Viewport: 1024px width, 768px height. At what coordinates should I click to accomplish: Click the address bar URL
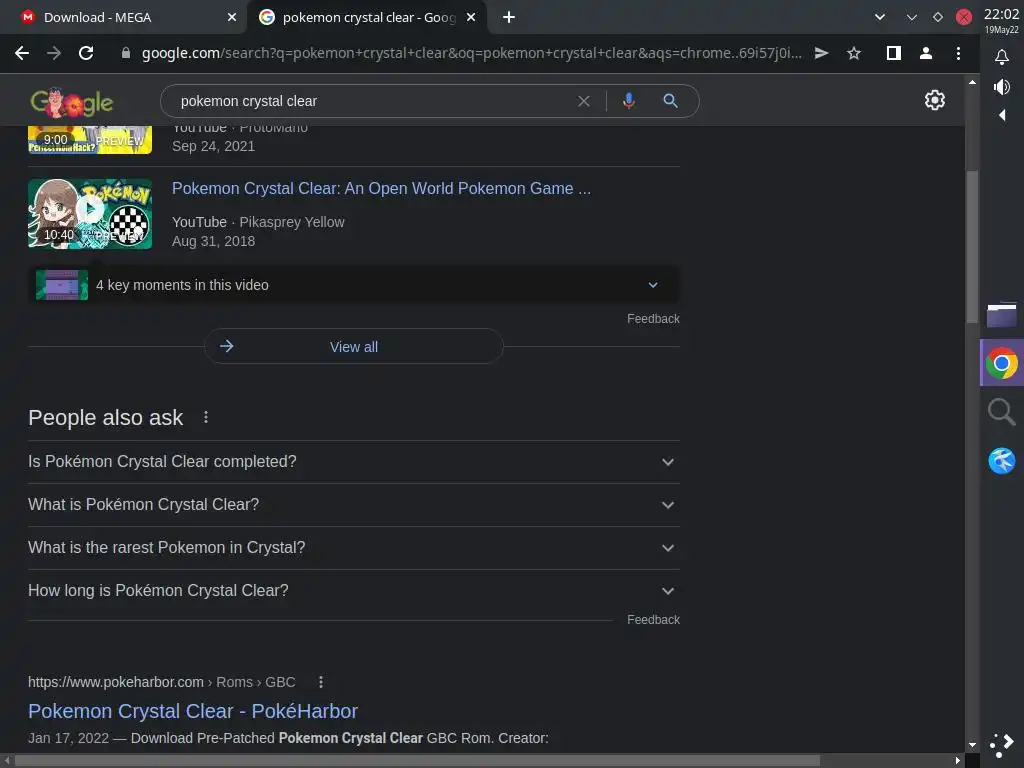(x=472, y=54)
